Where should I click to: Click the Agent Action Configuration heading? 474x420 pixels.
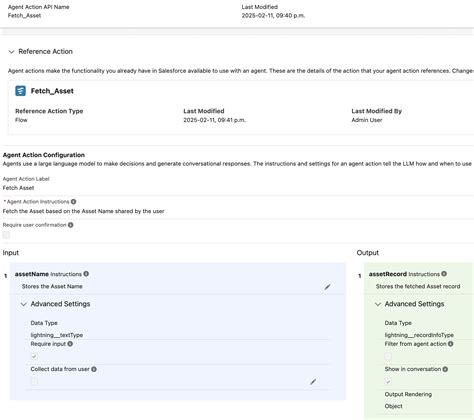click(44, 155)
